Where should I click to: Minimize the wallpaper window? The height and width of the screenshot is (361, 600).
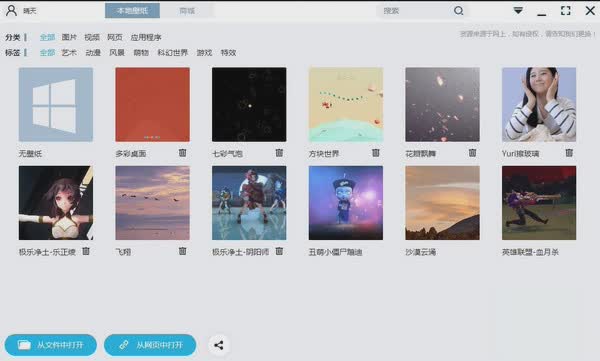click(541, 14)
